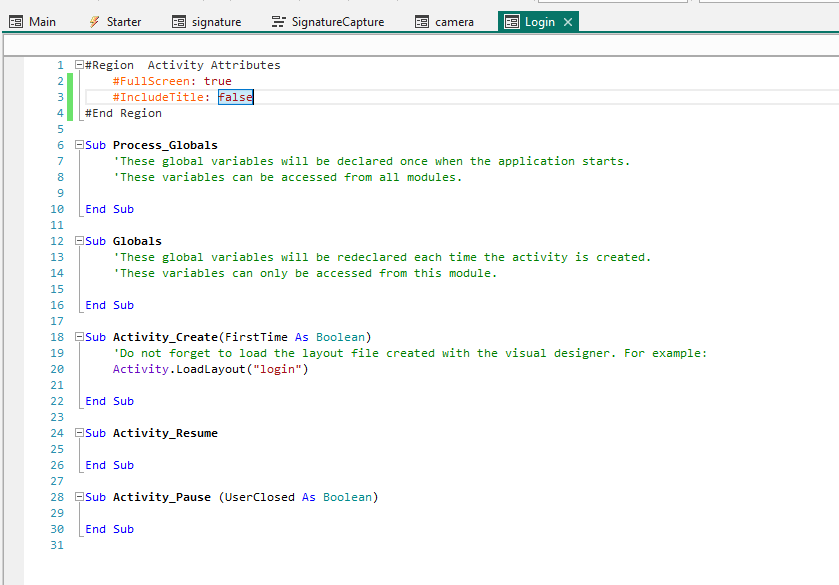Close the Login tab
Viewport: 839px width, 585px height.
pos(568,22)
